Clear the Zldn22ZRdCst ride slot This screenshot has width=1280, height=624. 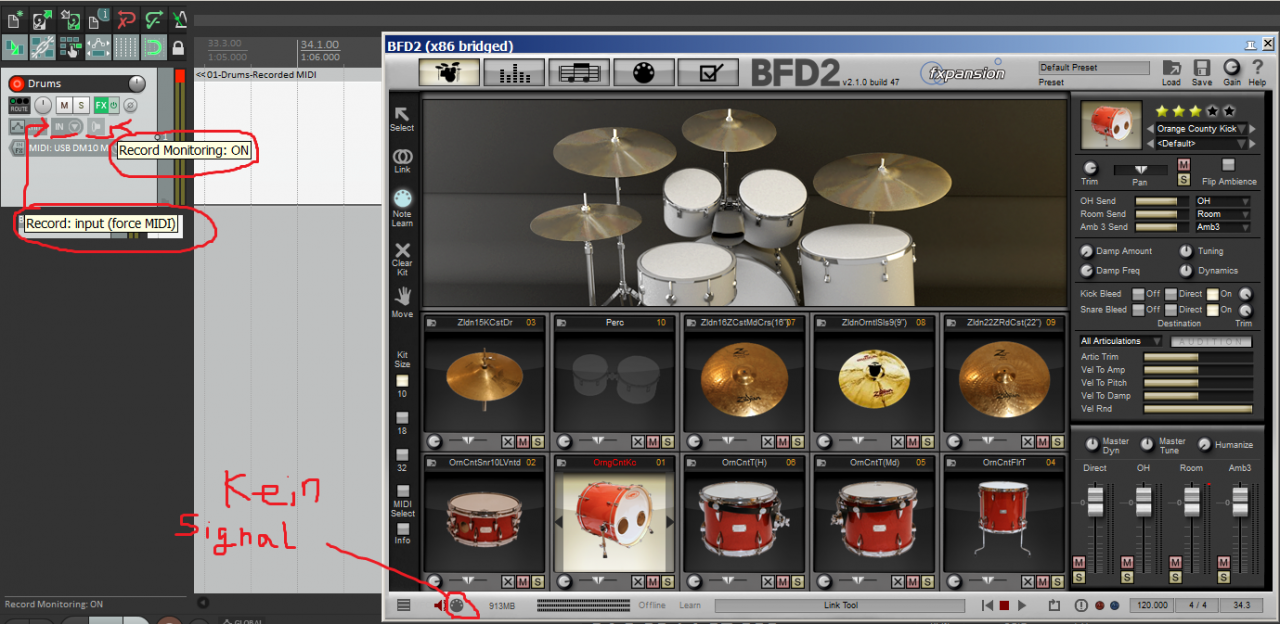[1026, 441]
